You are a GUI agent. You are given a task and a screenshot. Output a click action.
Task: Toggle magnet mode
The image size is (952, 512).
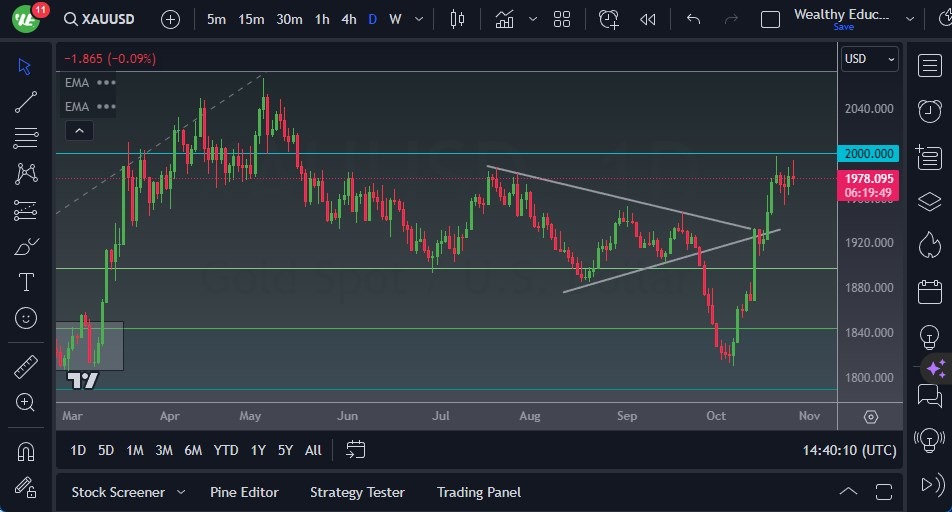[x=26, y=452]
